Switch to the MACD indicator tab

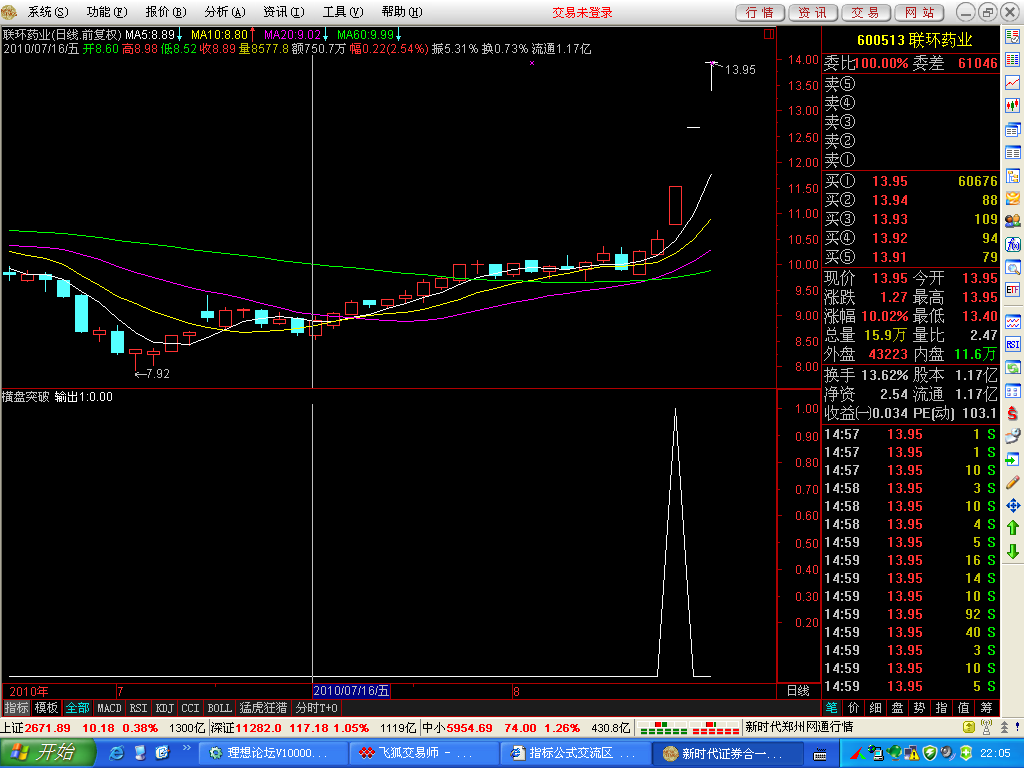[109, 708]
